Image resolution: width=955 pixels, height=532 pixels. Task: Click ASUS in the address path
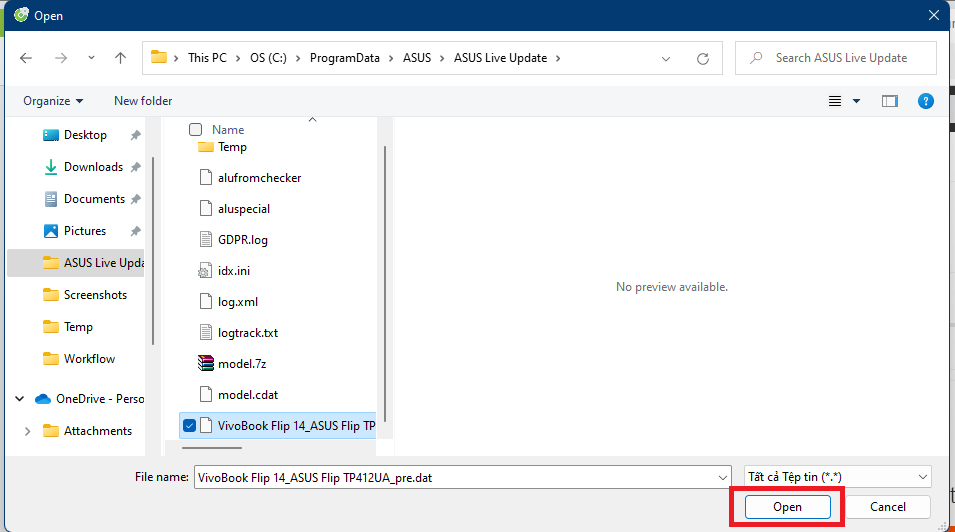[x=417, y=58]
